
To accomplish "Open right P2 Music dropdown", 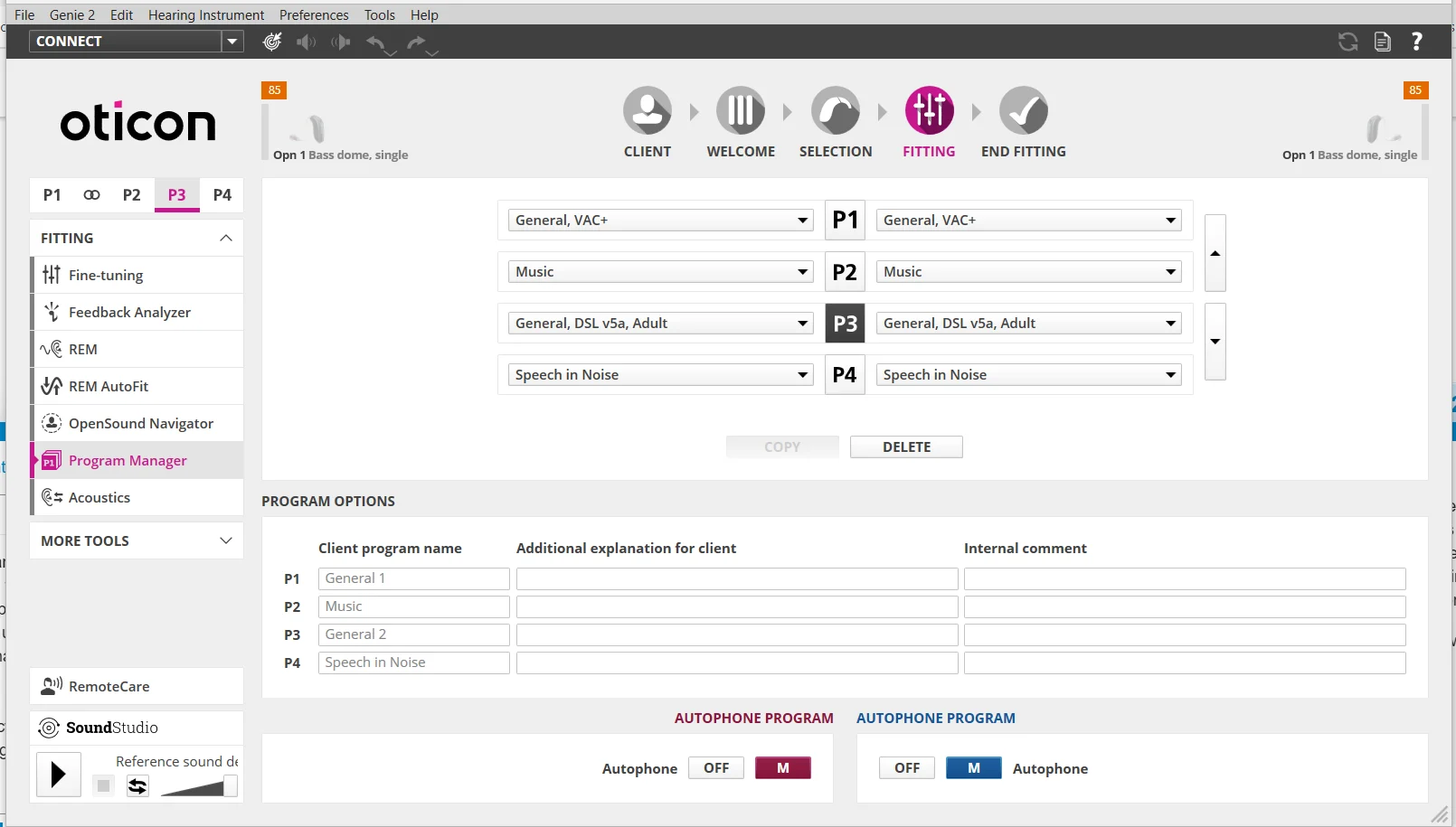I will pos(1029,271).
